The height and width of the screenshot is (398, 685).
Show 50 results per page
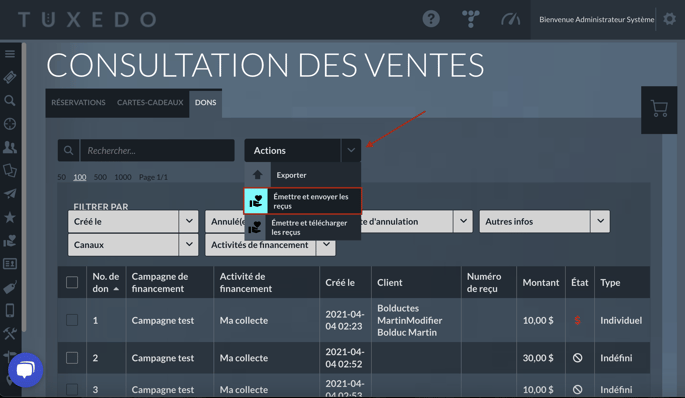pyautogui.click(x=62, y=177)
